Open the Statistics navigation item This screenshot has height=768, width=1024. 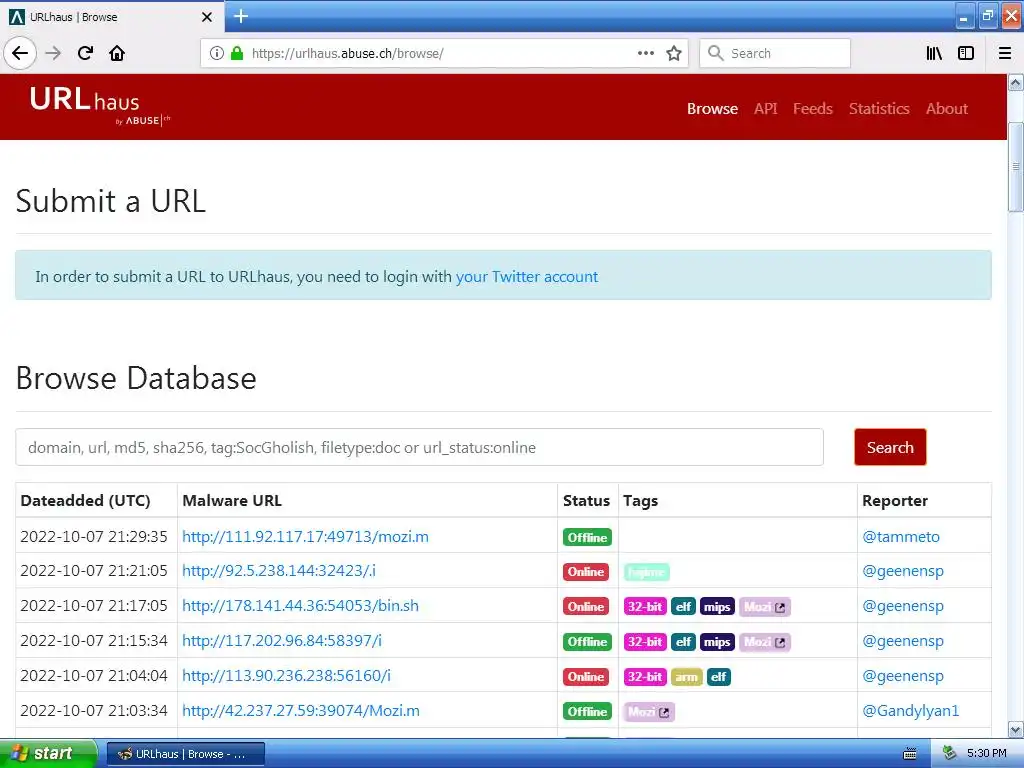pos(879,108)
